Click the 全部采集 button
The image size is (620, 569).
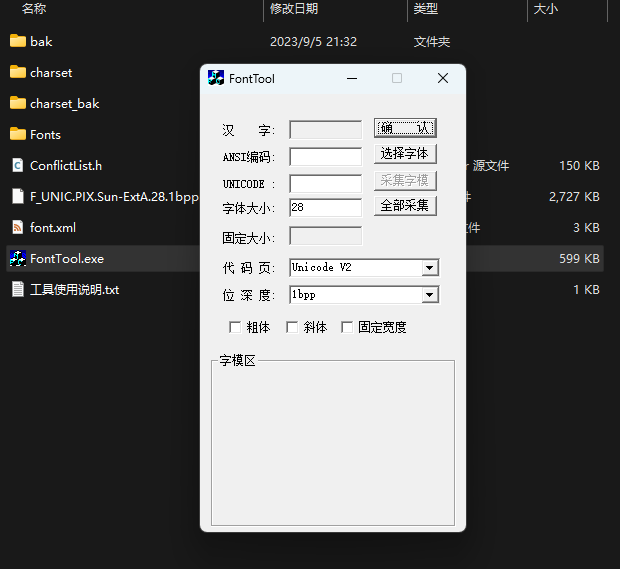coord(405,206)
